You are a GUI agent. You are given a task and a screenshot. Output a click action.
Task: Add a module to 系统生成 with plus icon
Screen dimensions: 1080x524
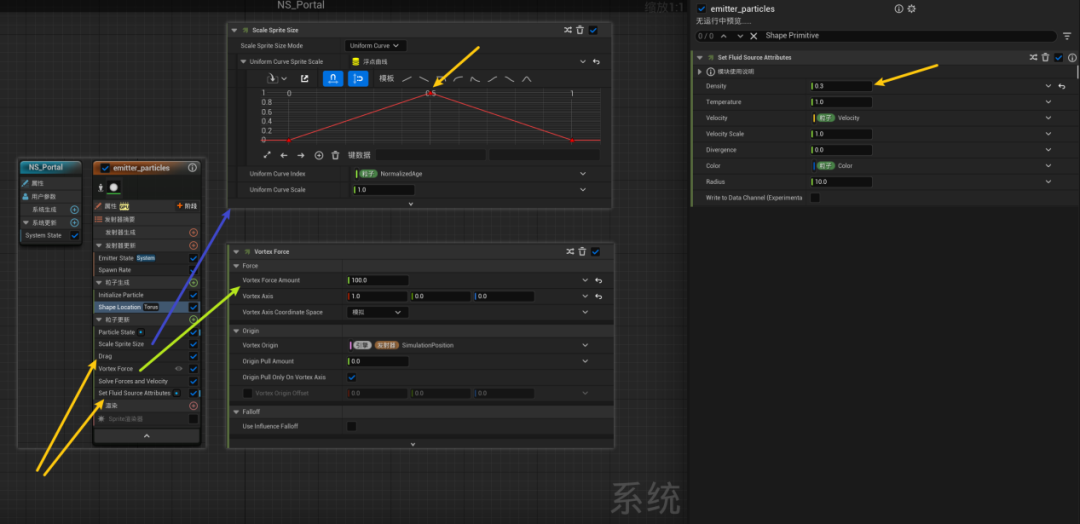click(x=74, y=209)
